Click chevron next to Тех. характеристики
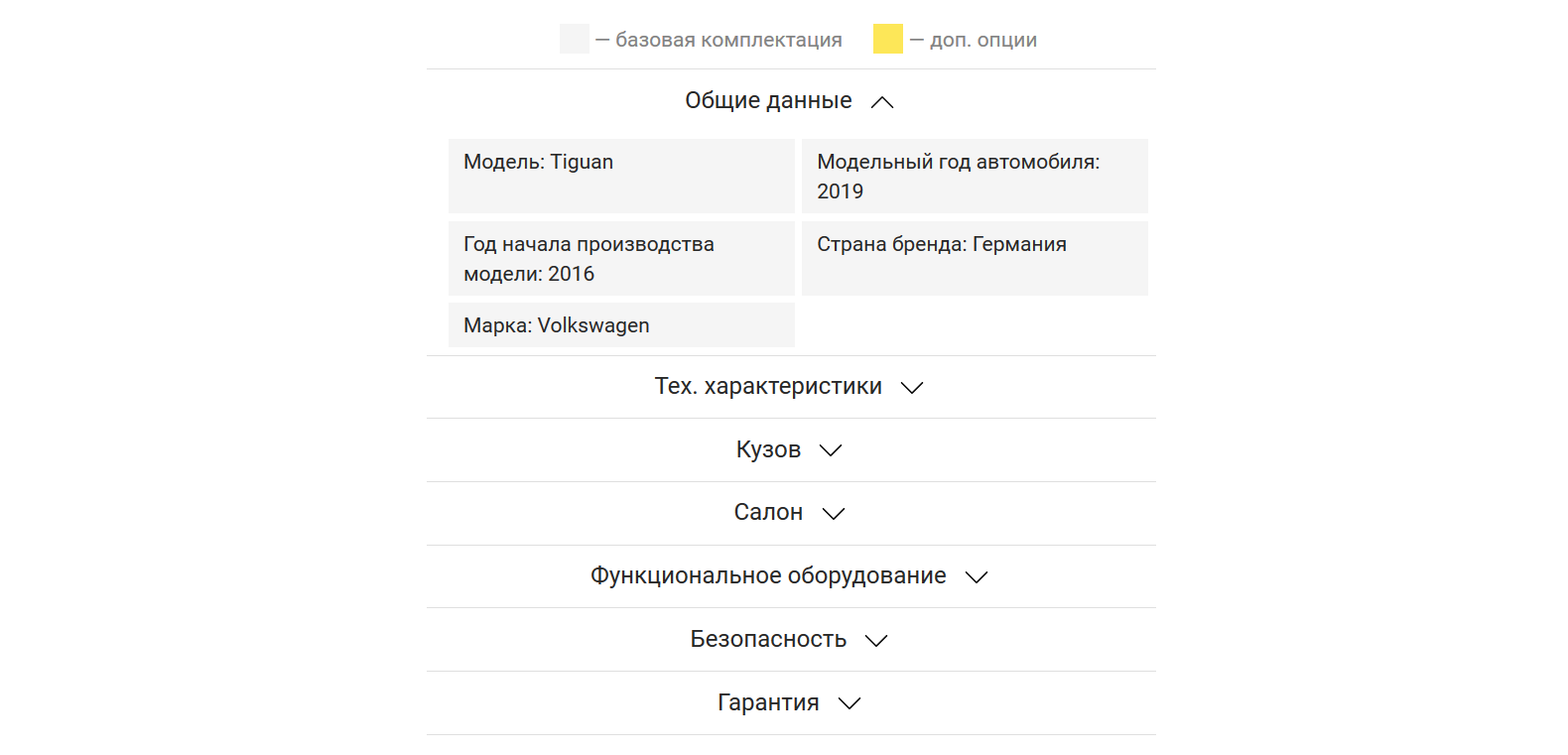 pyautogui.click(x=912, y=388)
